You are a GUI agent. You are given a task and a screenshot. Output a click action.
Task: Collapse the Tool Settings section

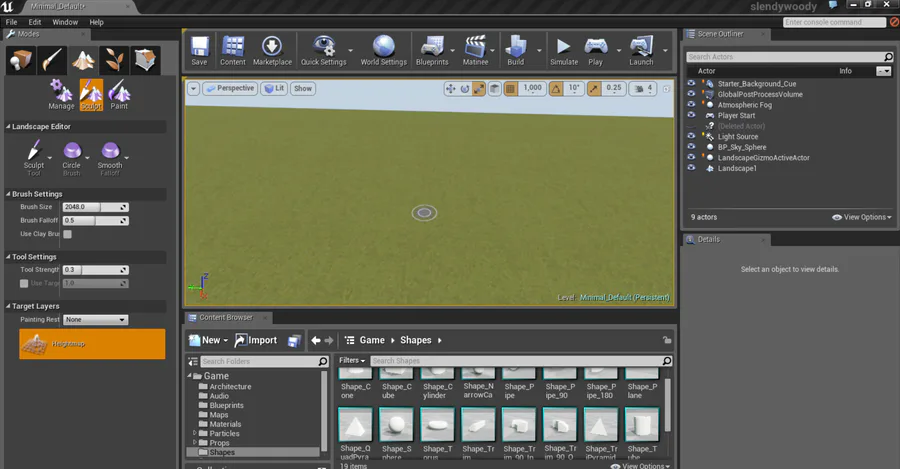[8, 257]
